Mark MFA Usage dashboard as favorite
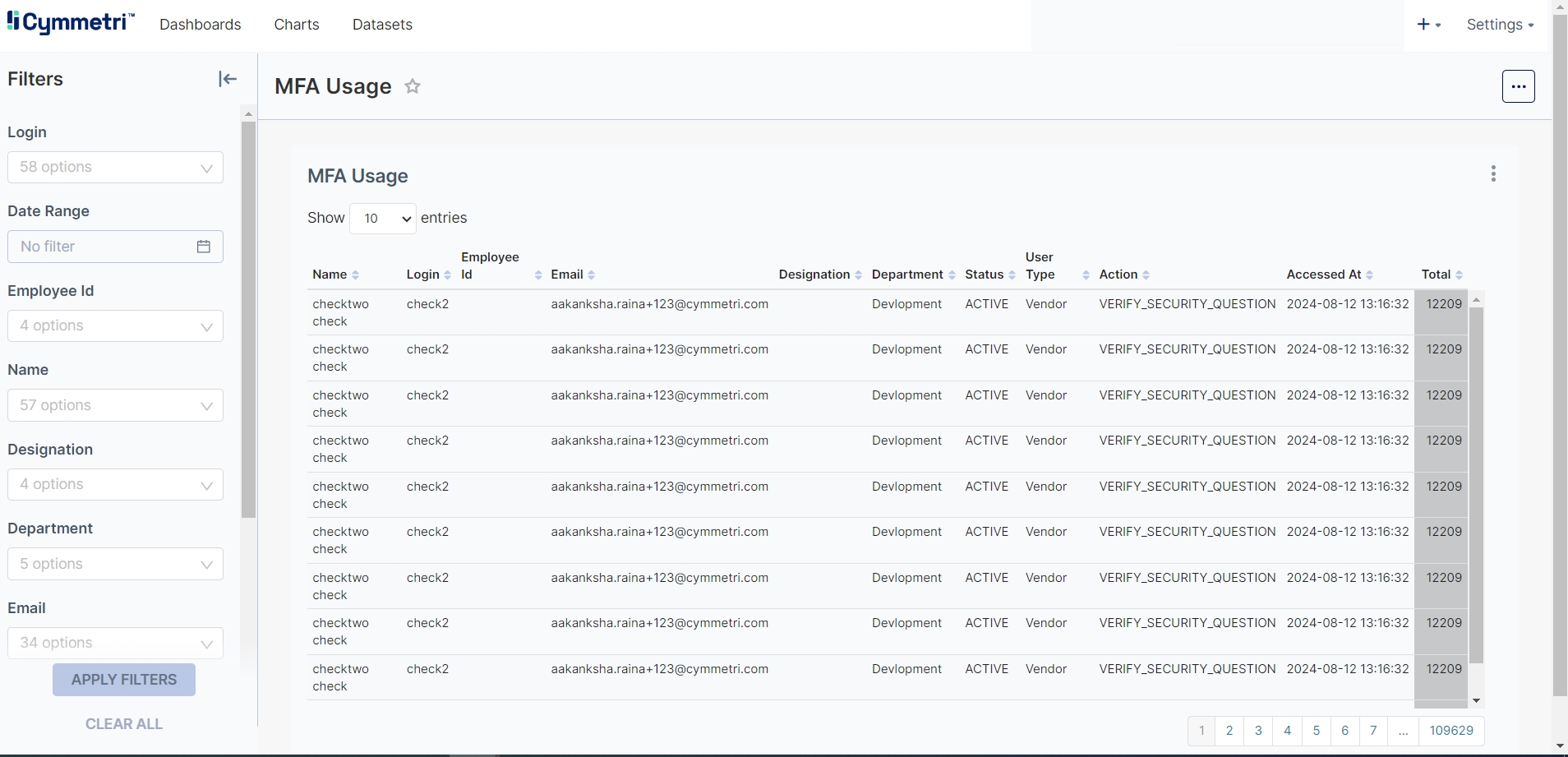 [413, 86]
